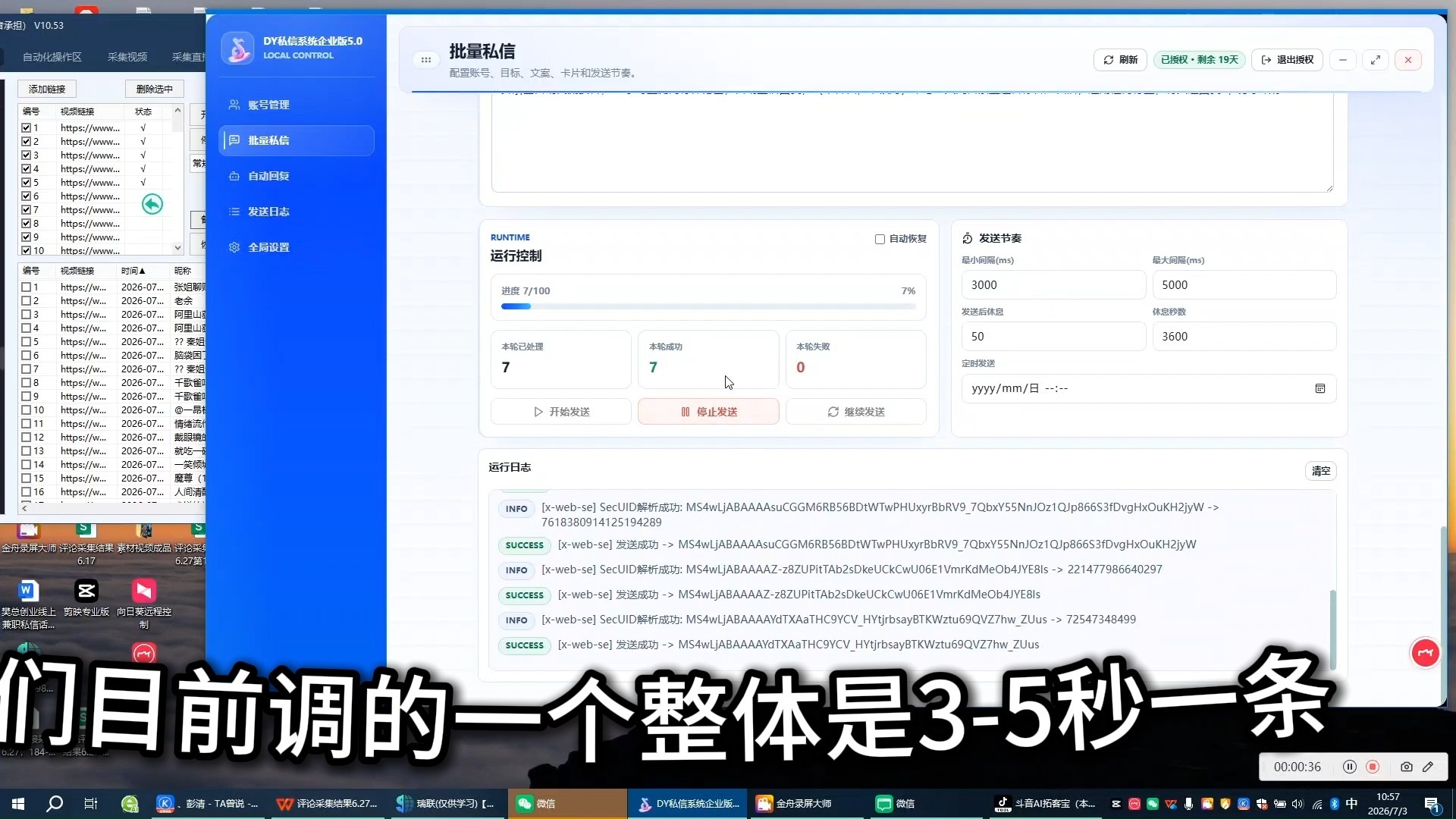Switch to 评论采集结果6.27 WPS taskbar item
This screenshot has width=1456, height=819.
coord(328,804)
